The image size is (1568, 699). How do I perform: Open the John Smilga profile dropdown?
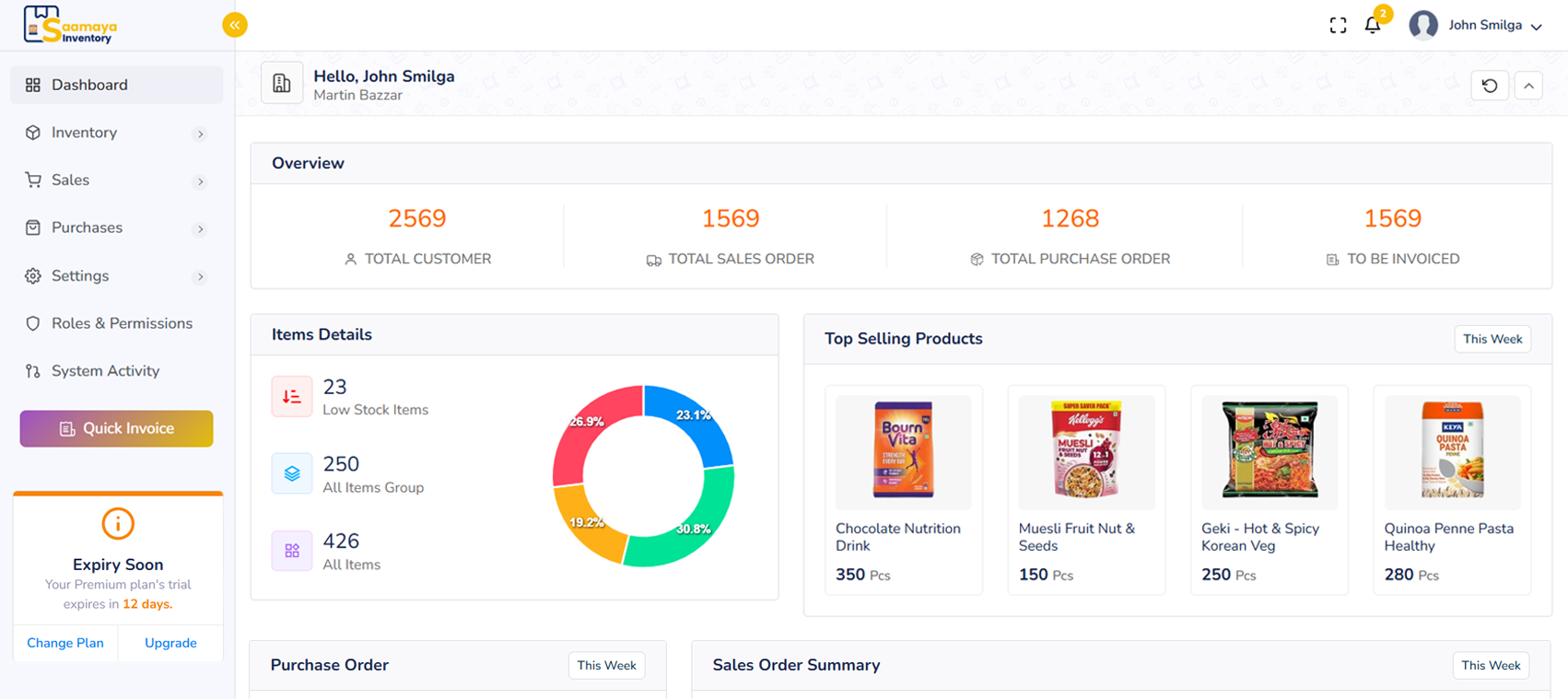pyautogui.click(x=1476, y=26)
